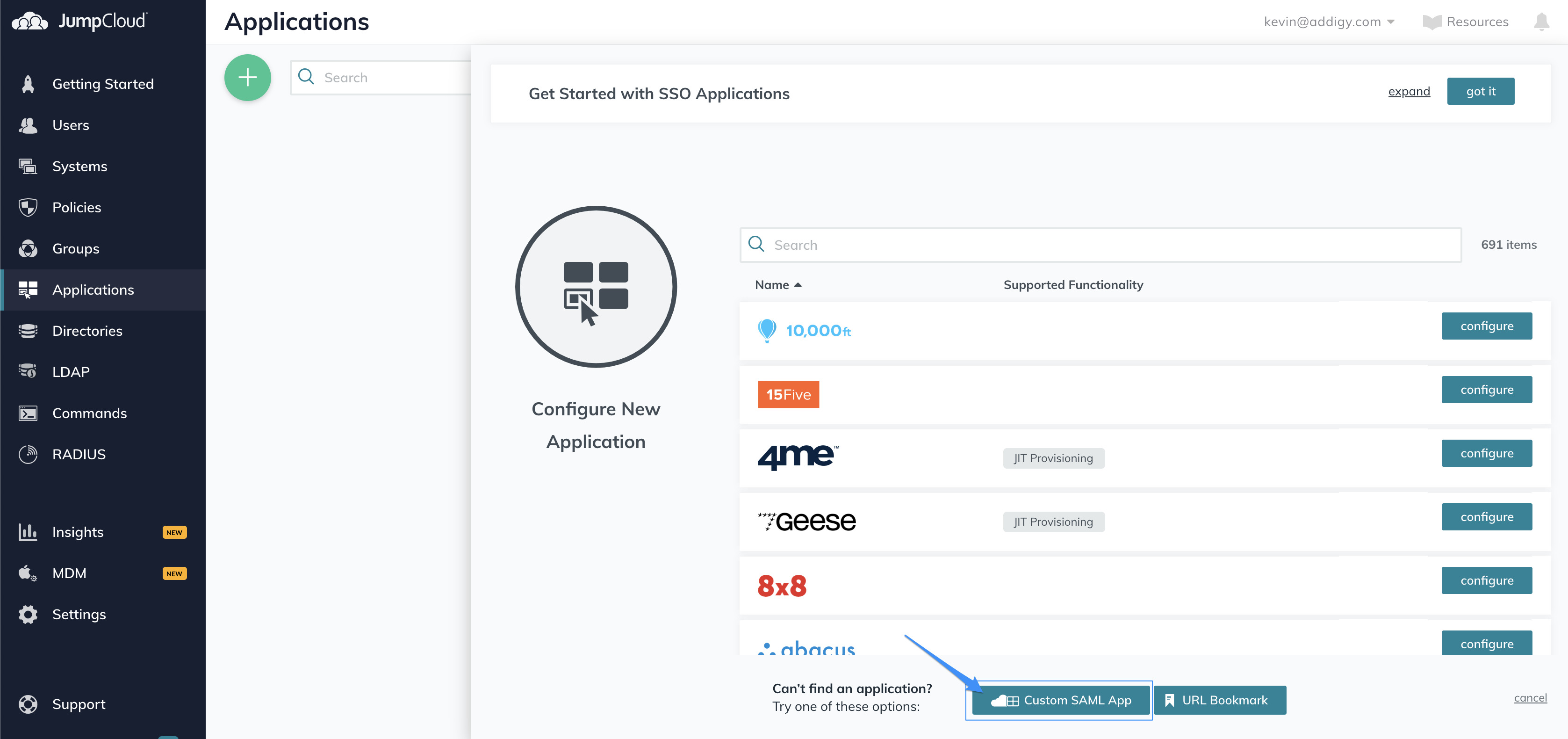Viewport: 1568px width, 739px height.
Task: Sort list by Name column
Action: click(778, 285)
